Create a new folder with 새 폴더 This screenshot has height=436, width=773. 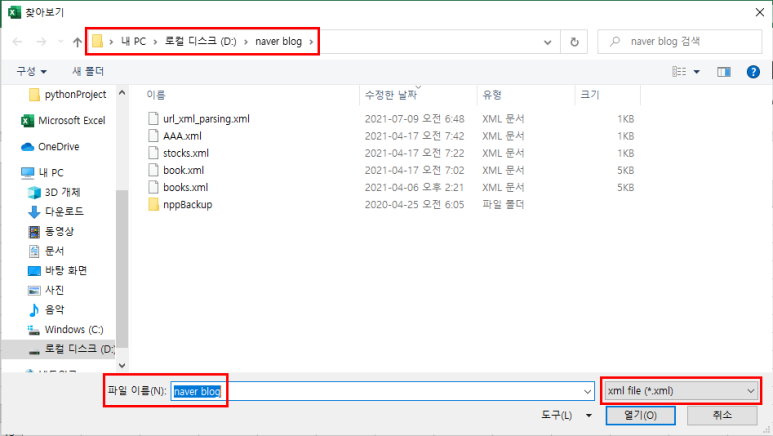(88, 72)
